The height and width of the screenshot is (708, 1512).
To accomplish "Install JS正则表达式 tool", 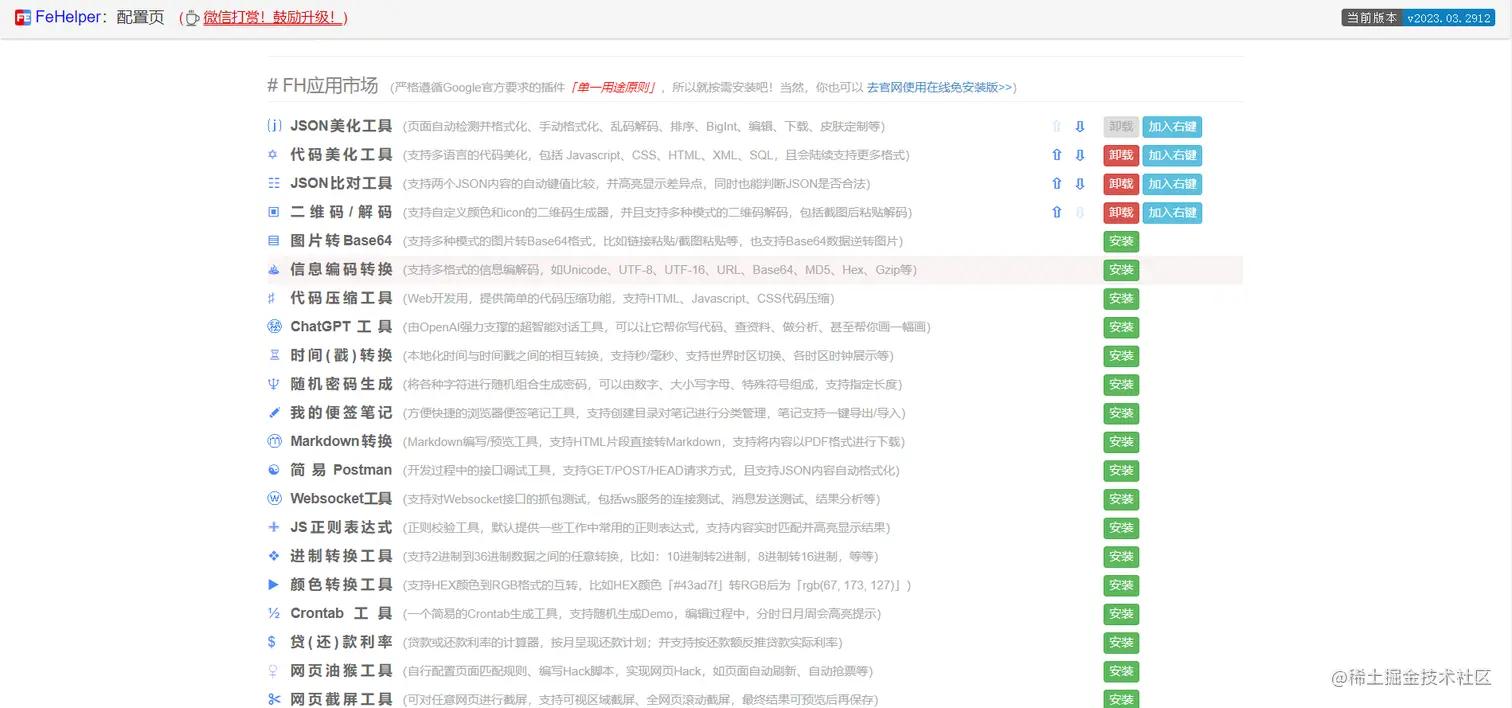I will [1121, 527].
